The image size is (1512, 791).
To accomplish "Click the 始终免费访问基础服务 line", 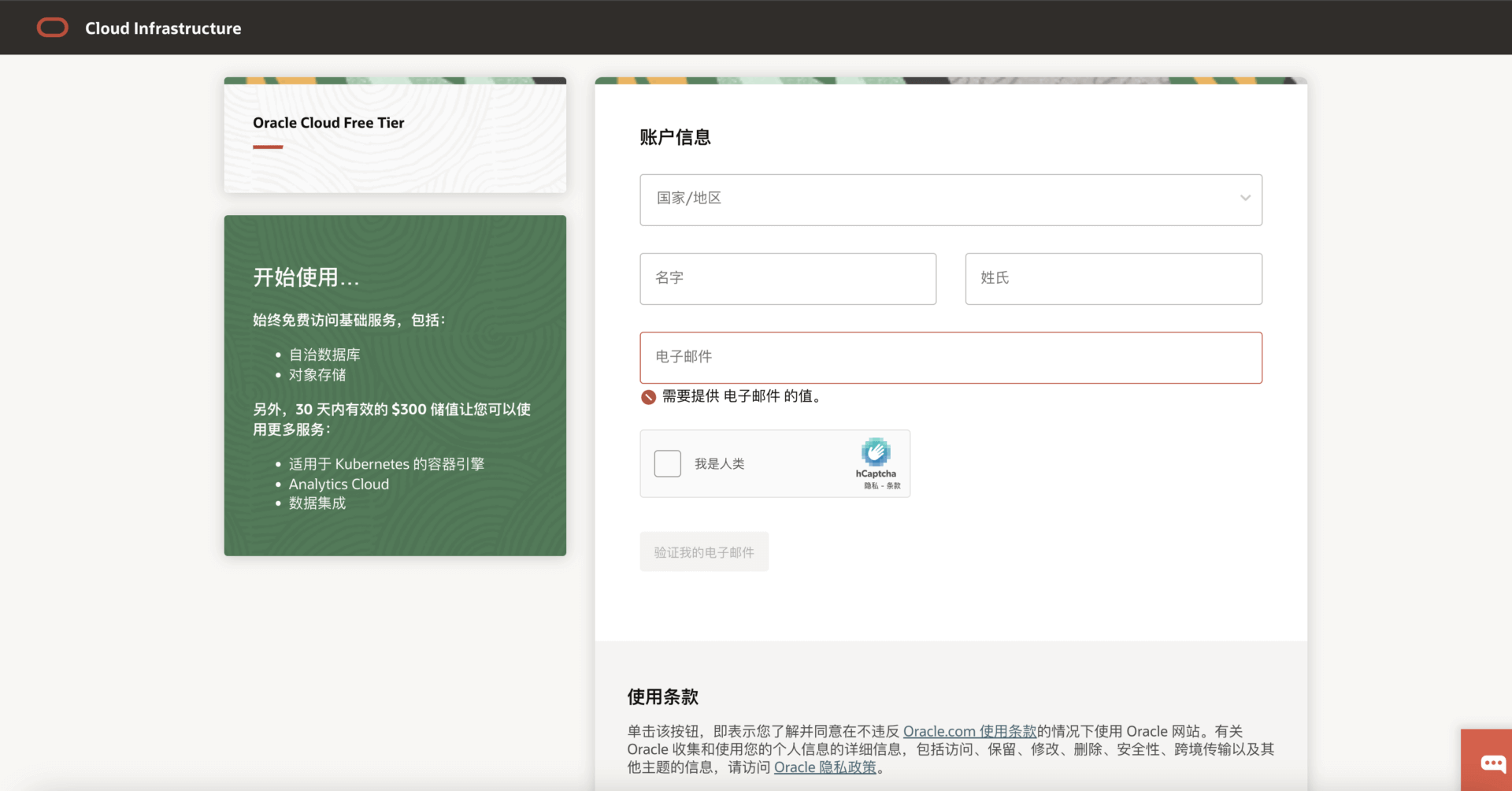I will point(349,320).
